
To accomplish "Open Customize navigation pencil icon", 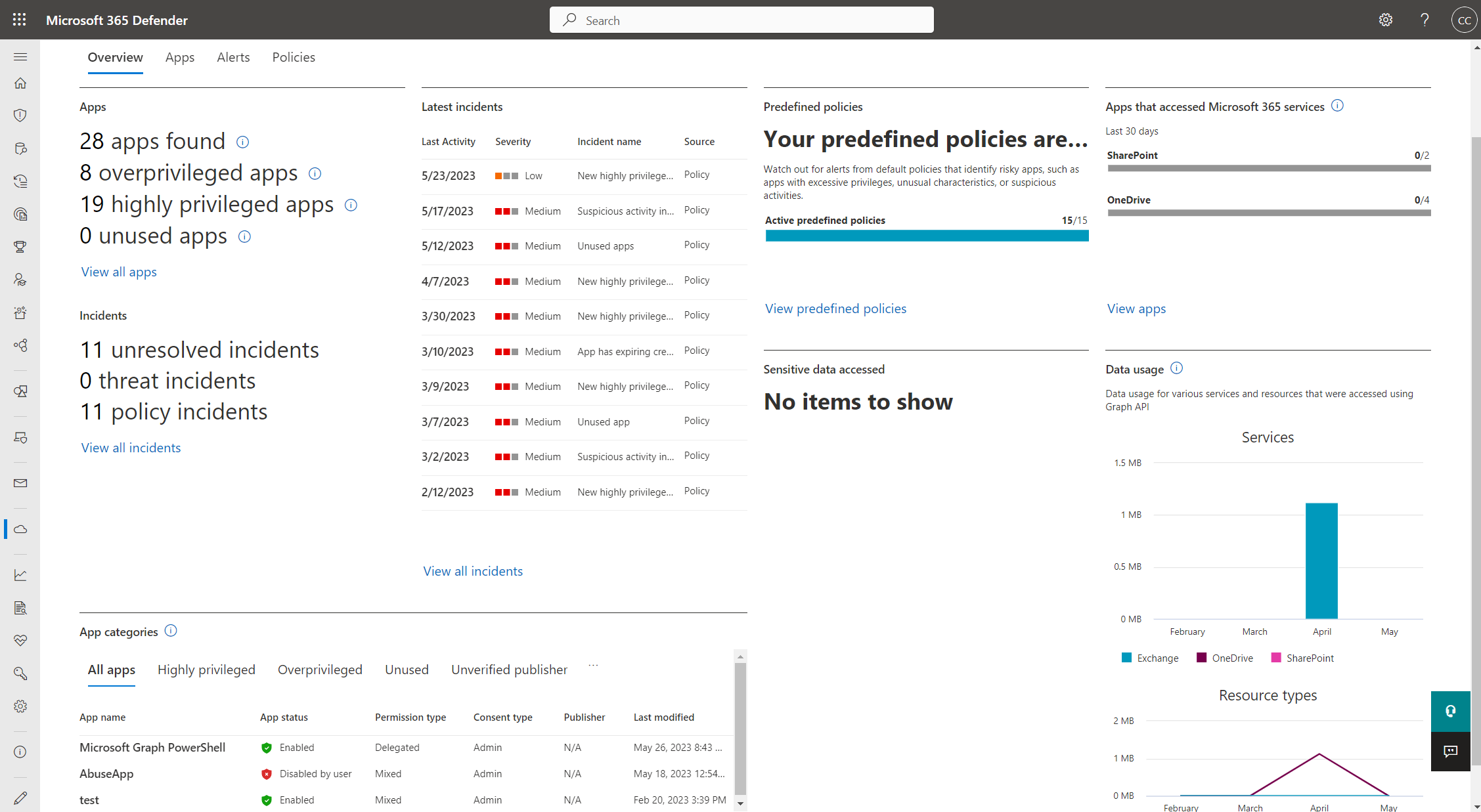I will coord(20,798).
